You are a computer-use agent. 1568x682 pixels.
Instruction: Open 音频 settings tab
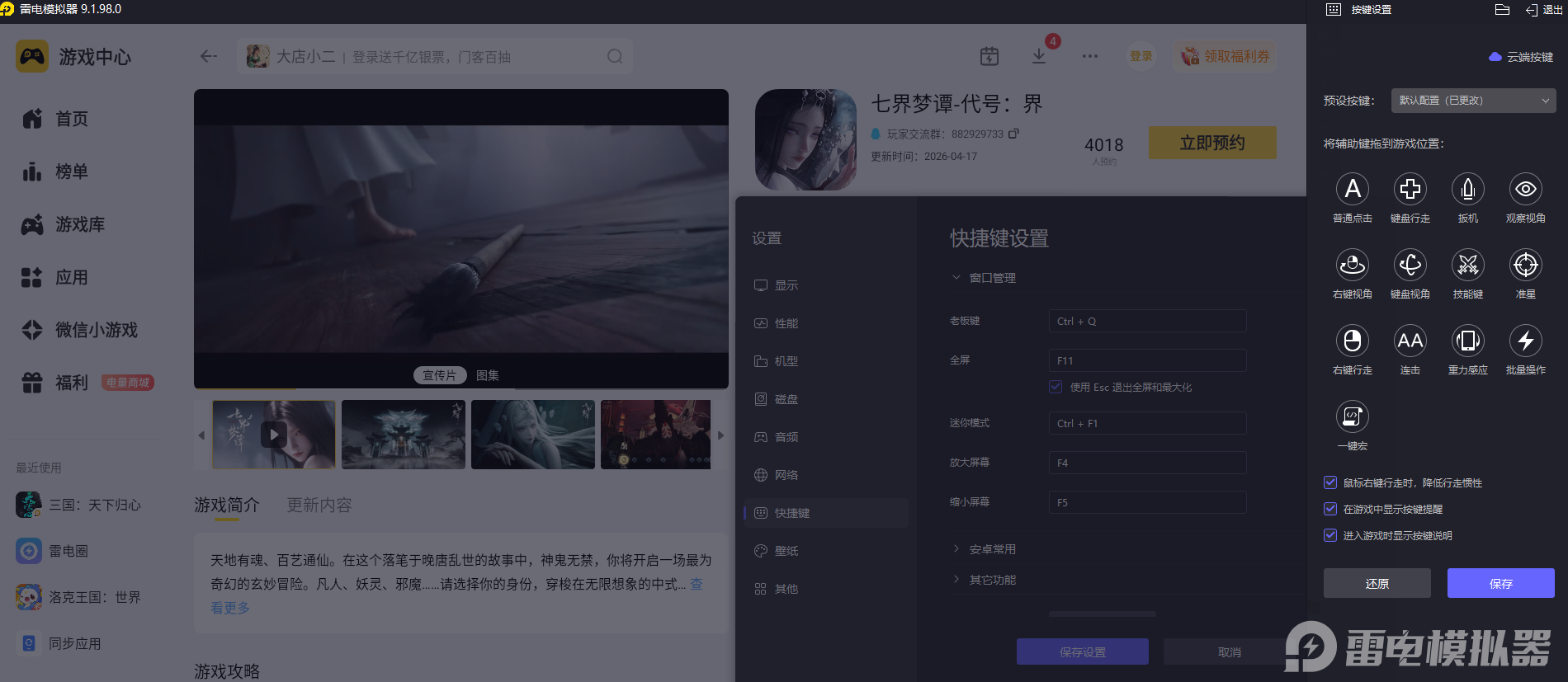[825, 437]
